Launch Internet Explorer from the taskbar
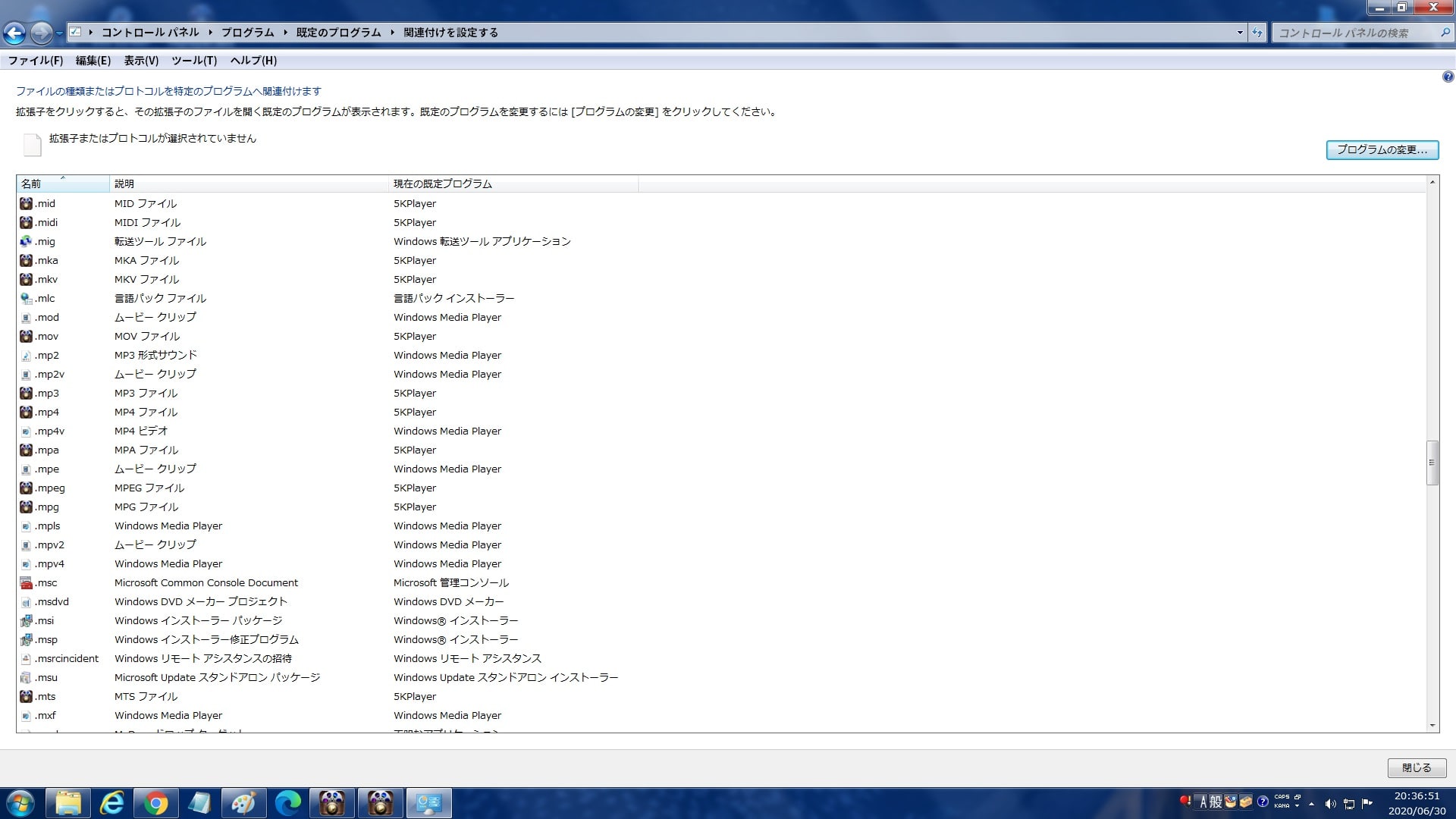This screenshot has height=819, width=1456. (x=112, y=803)
